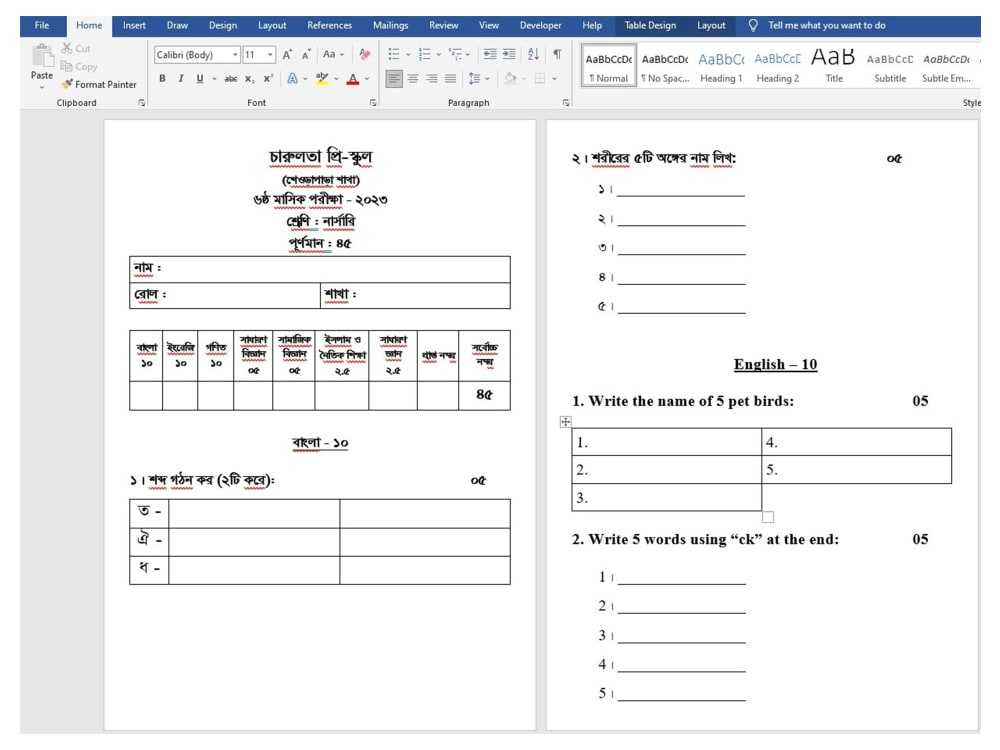Screen dimensions: 1000x750
Task: Click in the Tell me what you want to do box
Action: click(x=827, y=26)
